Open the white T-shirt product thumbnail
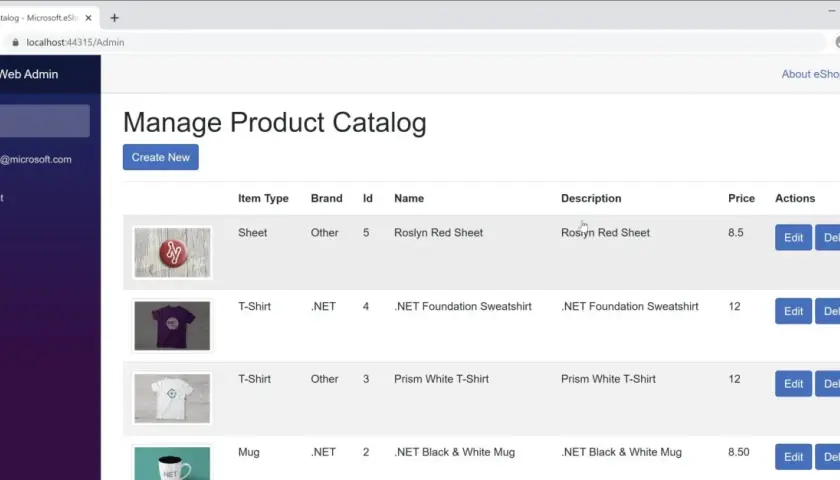 pos(172,399)
